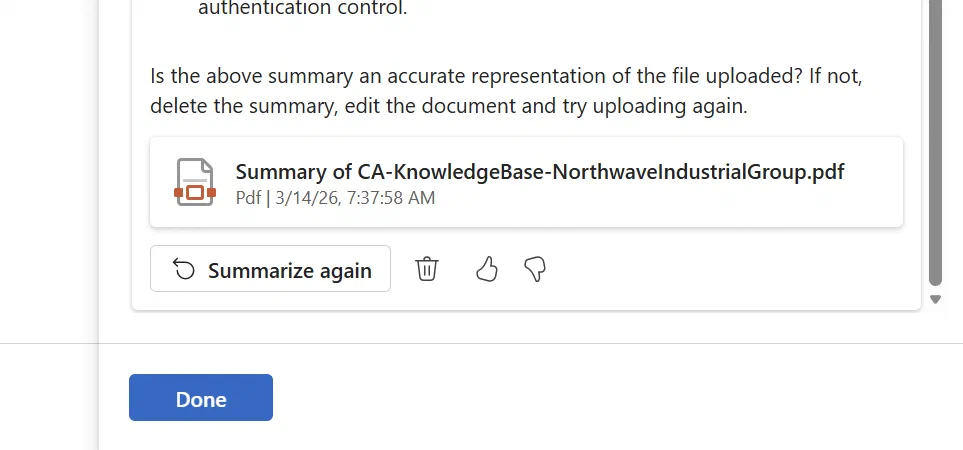
Task: Give the summary a thumbs up
Action: tap(487, 269)
